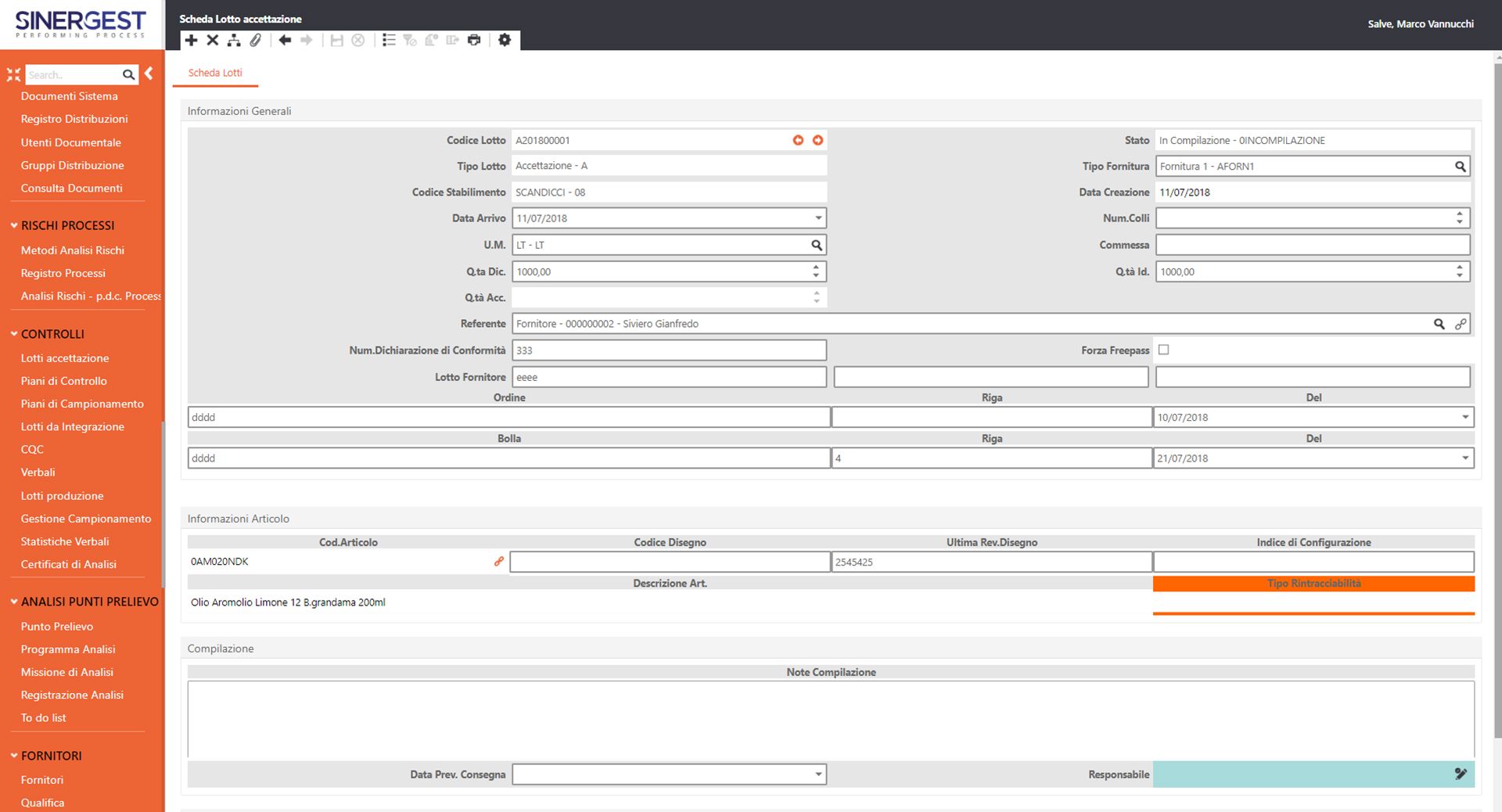1502x812 pixels.
Task: Open Fornitori sidebar link
Action: pos(42,780)
